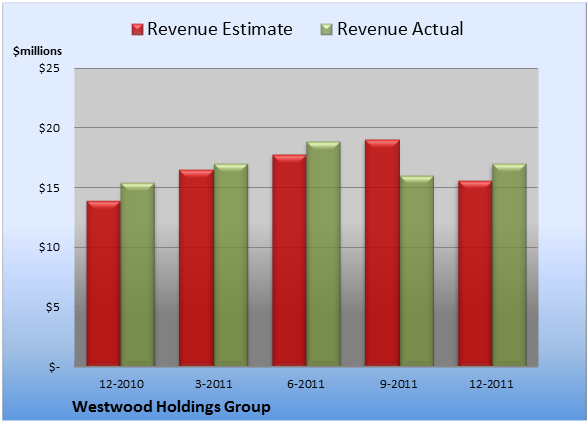Select the red estimate bar for 6-2011
Image resolution: width=588 pixels, height=422 pixels.
[x=289, y=260]
